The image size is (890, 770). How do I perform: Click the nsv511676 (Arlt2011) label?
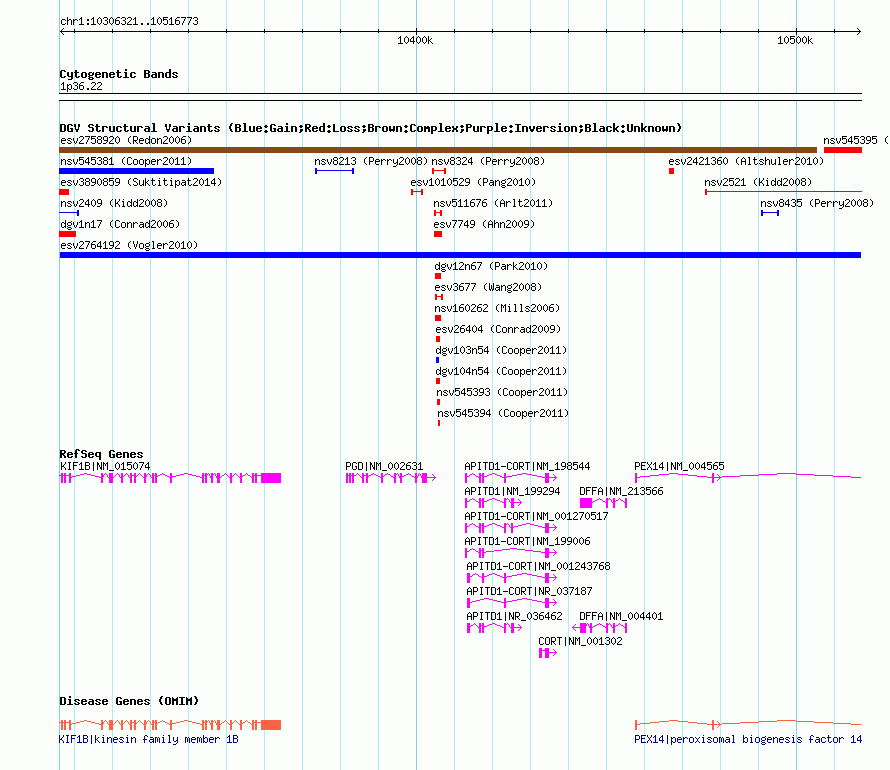(x=493, y=203)
